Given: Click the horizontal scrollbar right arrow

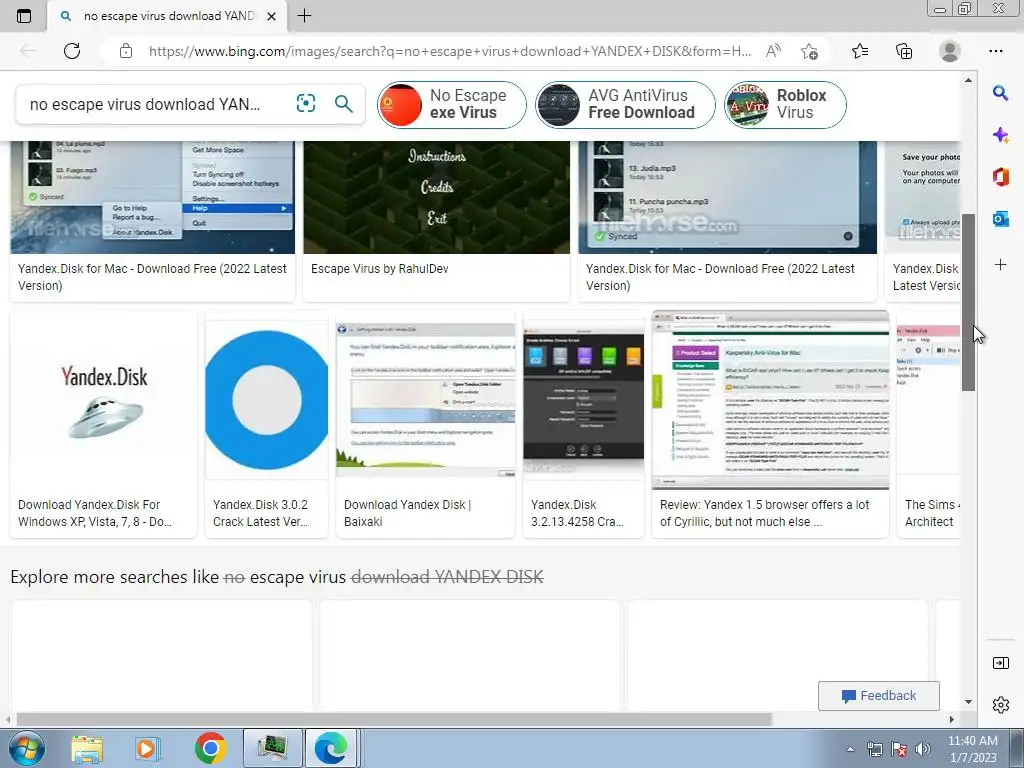Looking at the screenshot, I should pyautogui.click(x=952, y=720).
